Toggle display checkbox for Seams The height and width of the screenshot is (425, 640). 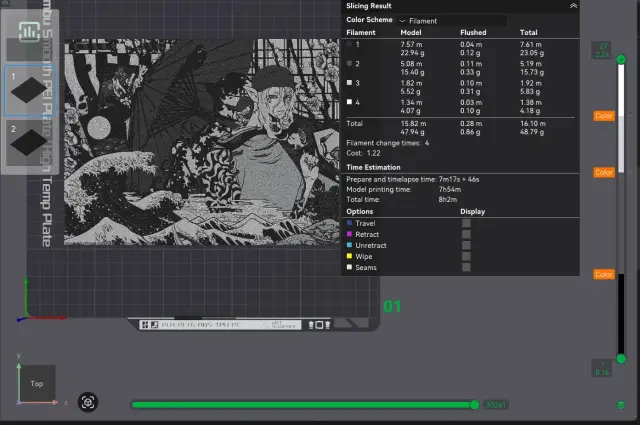point(466,267)
